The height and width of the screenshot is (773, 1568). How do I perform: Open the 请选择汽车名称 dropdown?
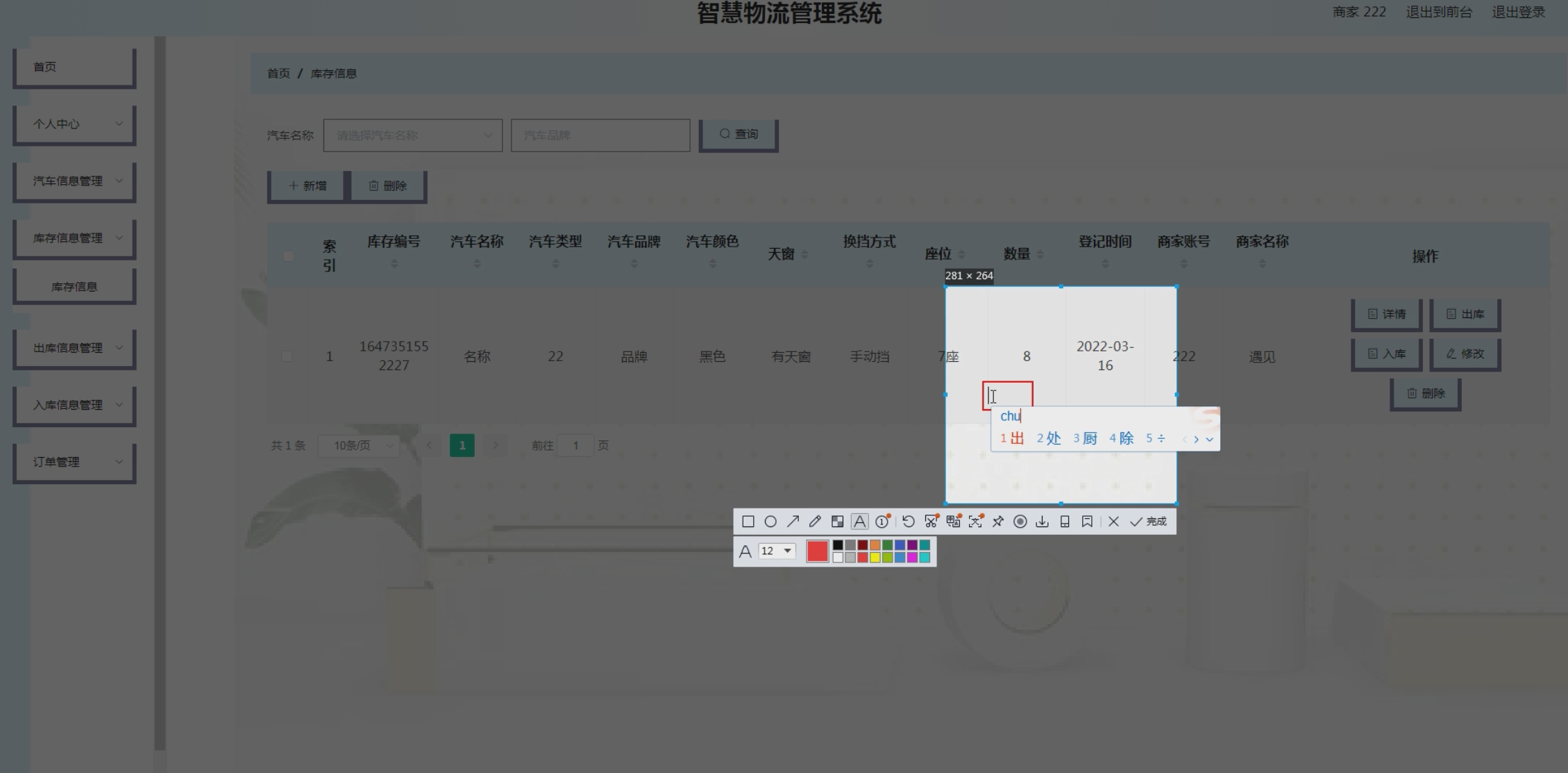412,135
